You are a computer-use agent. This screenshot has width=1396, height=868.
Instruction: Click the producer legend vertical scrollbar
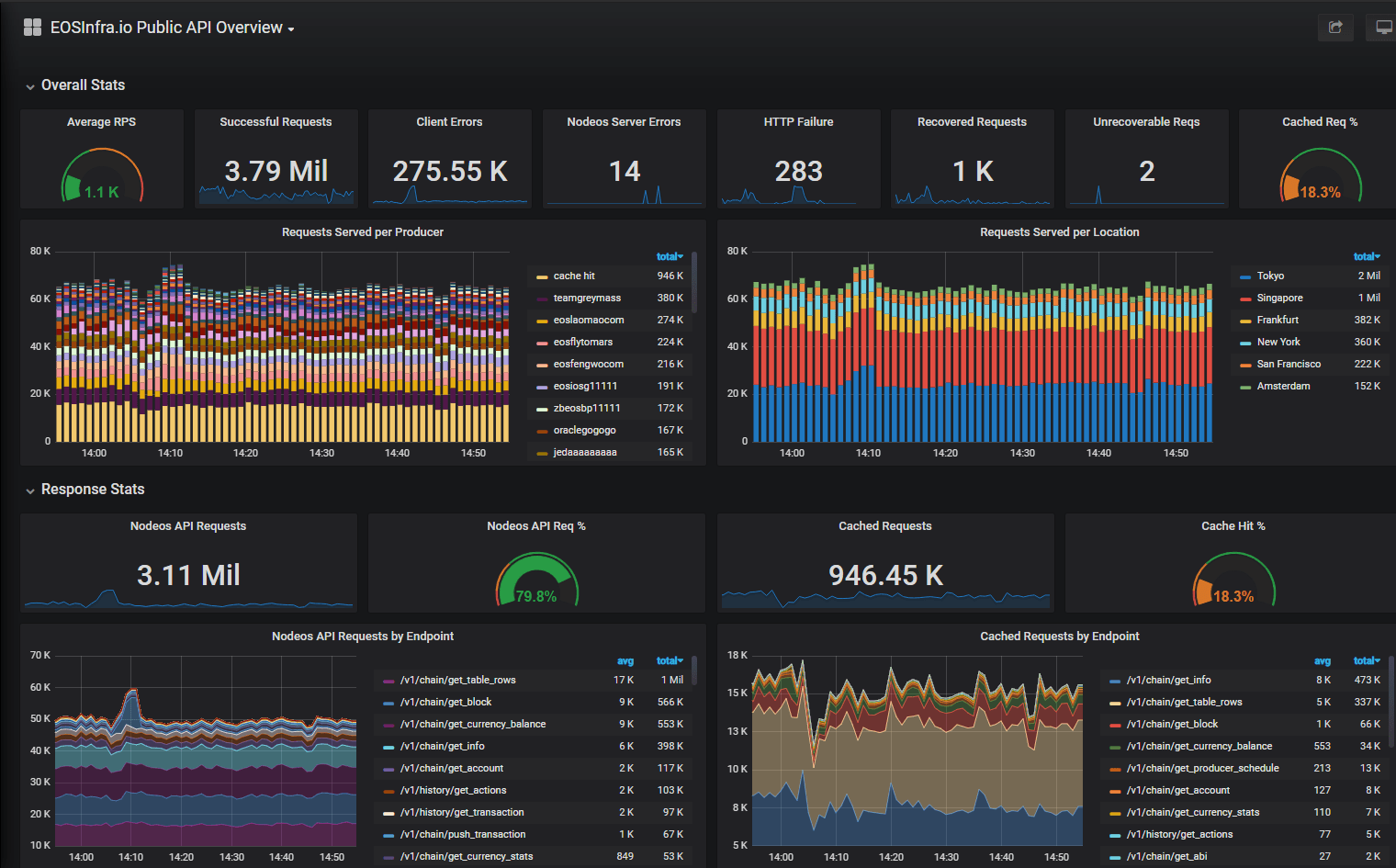coord(693,280)
